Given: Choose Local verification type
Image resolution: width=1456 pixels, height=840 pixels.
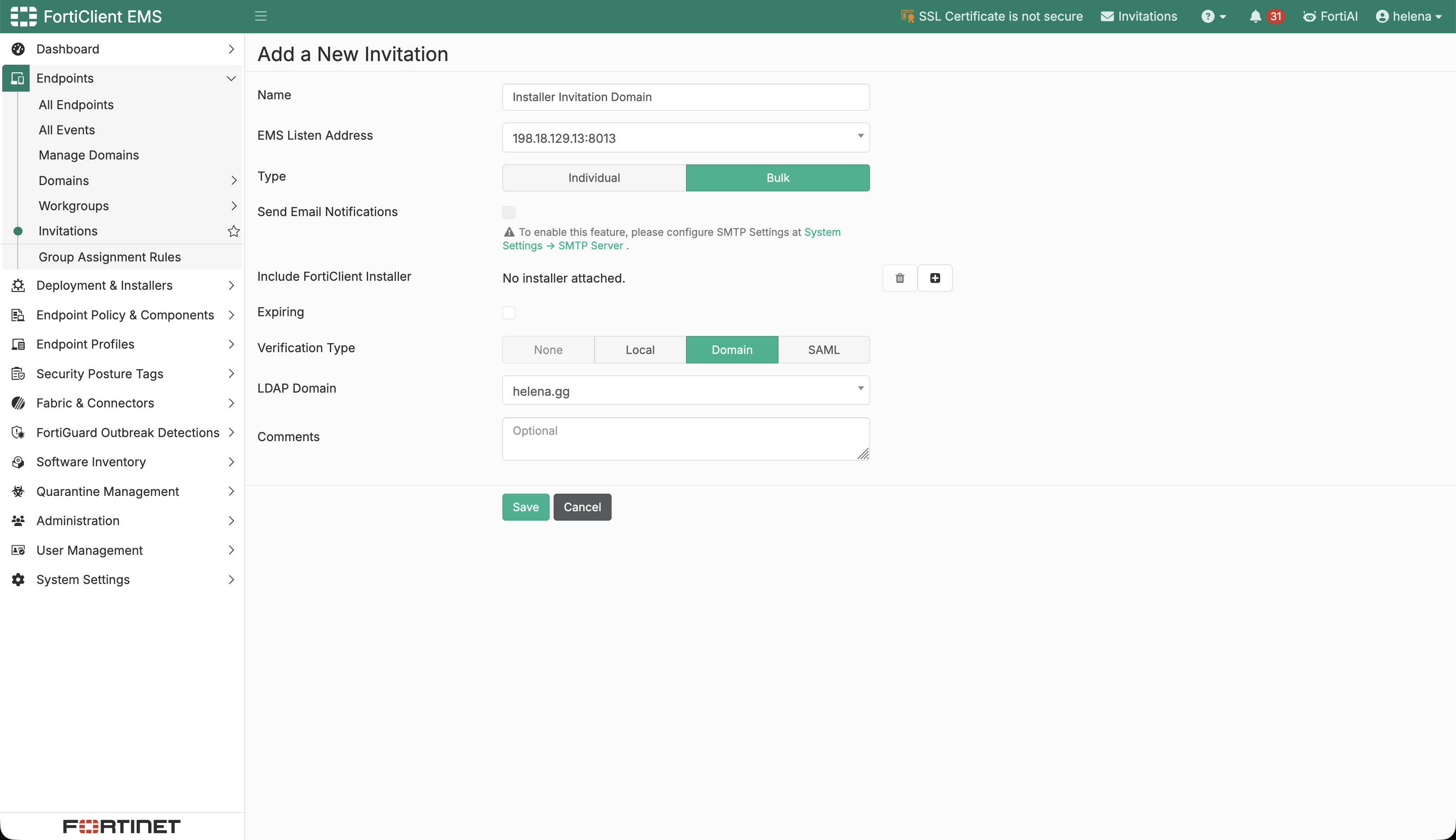Looking at the screenshot, I should click(640, 349).
